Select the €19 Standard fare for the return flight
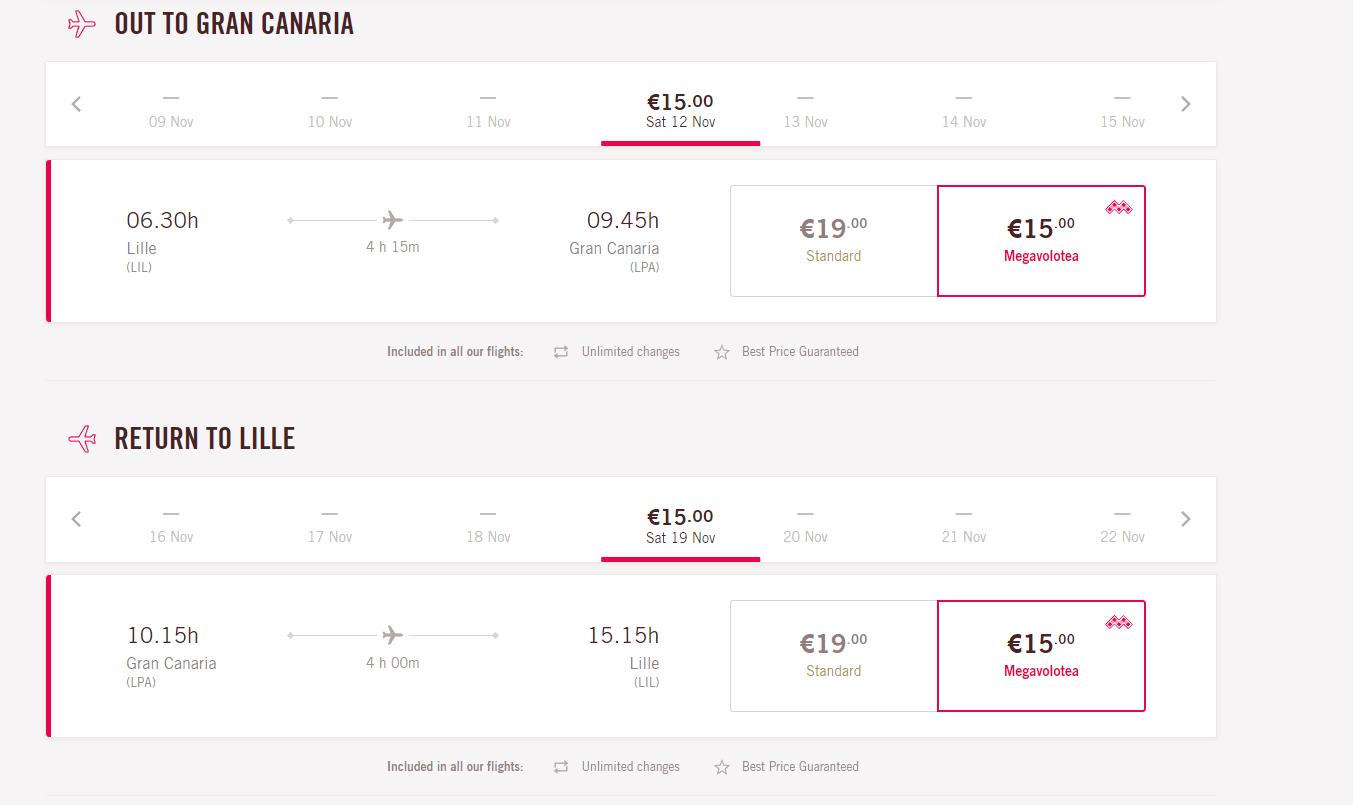Image resolution: width=1353 pixels, height=805 pixels. click(834, 656)
